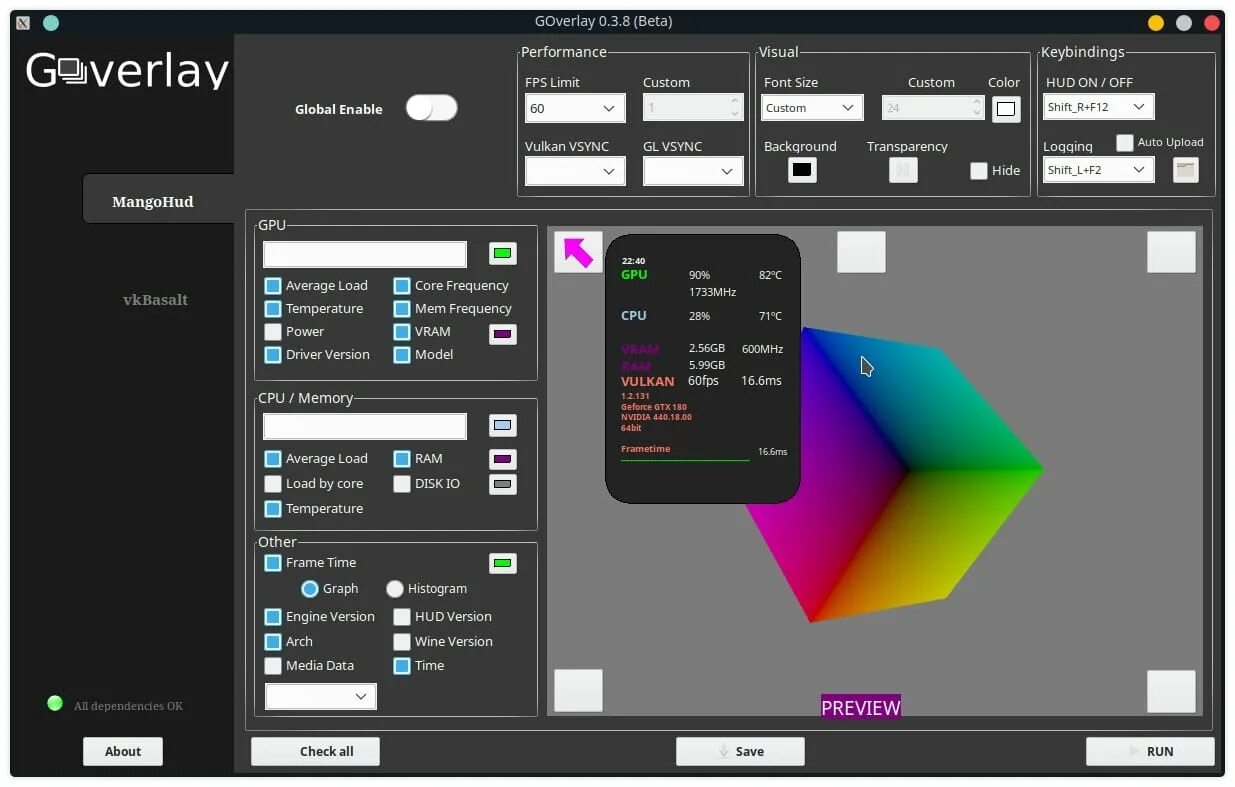Click the Check all button
Image resolution: width=1235 pixels, height=787 pixels.
315,751
